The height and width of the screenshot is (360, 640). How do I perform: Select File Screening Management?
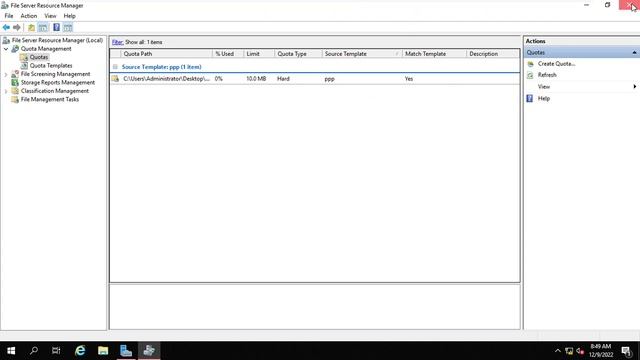tap(55, 74)
